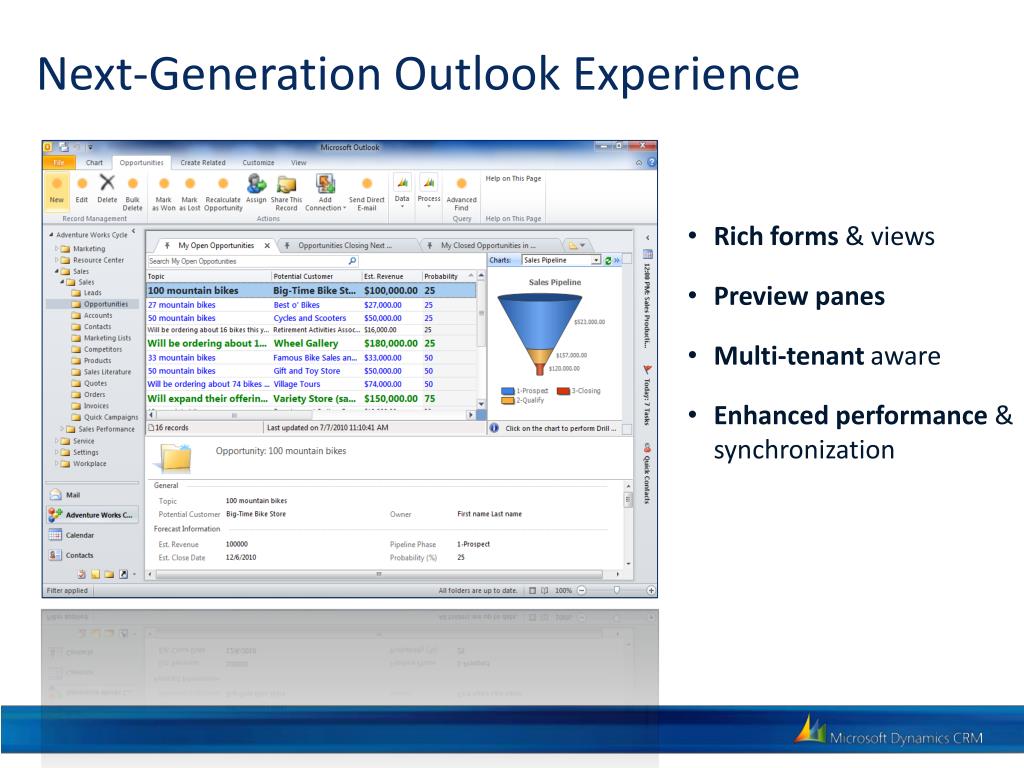Image resolution: width=1024 pixels, height=768 pixels.
Task: Click the red 3-Closing legend swatch
Action: (563, 391)
